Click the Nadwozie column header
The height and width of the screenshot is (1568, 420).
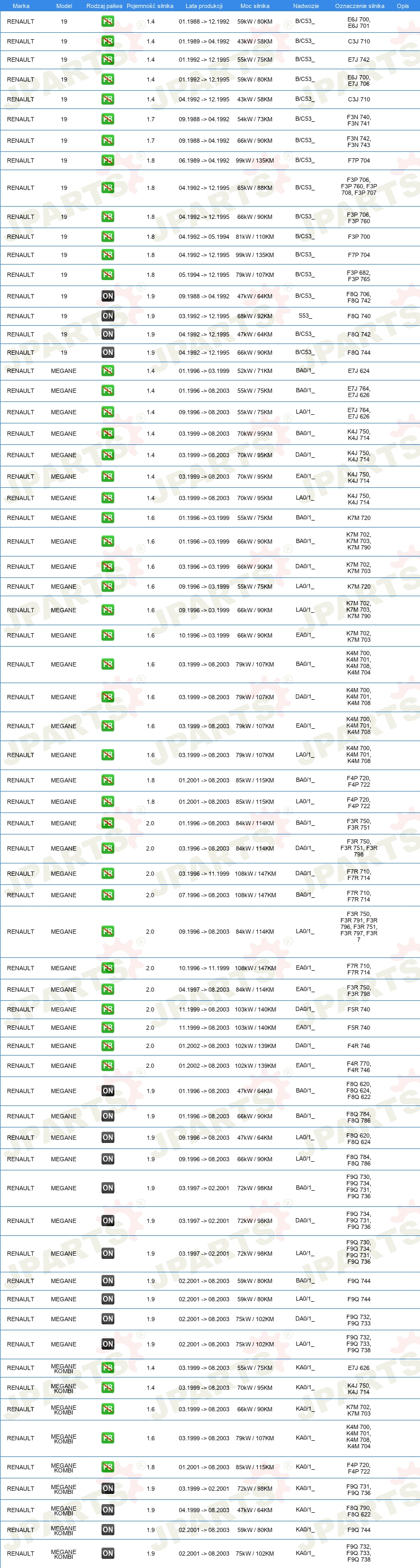click(x=306, y=6)
